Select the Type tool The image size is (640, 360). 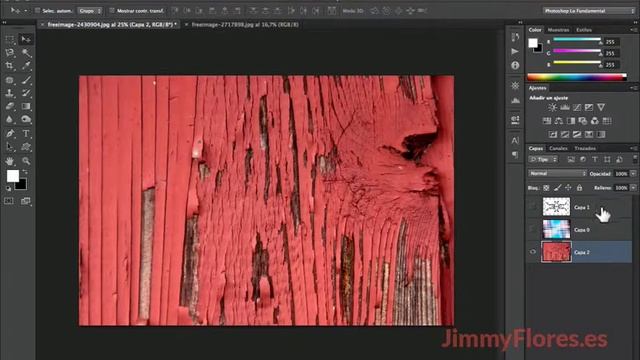coord(26,133)
